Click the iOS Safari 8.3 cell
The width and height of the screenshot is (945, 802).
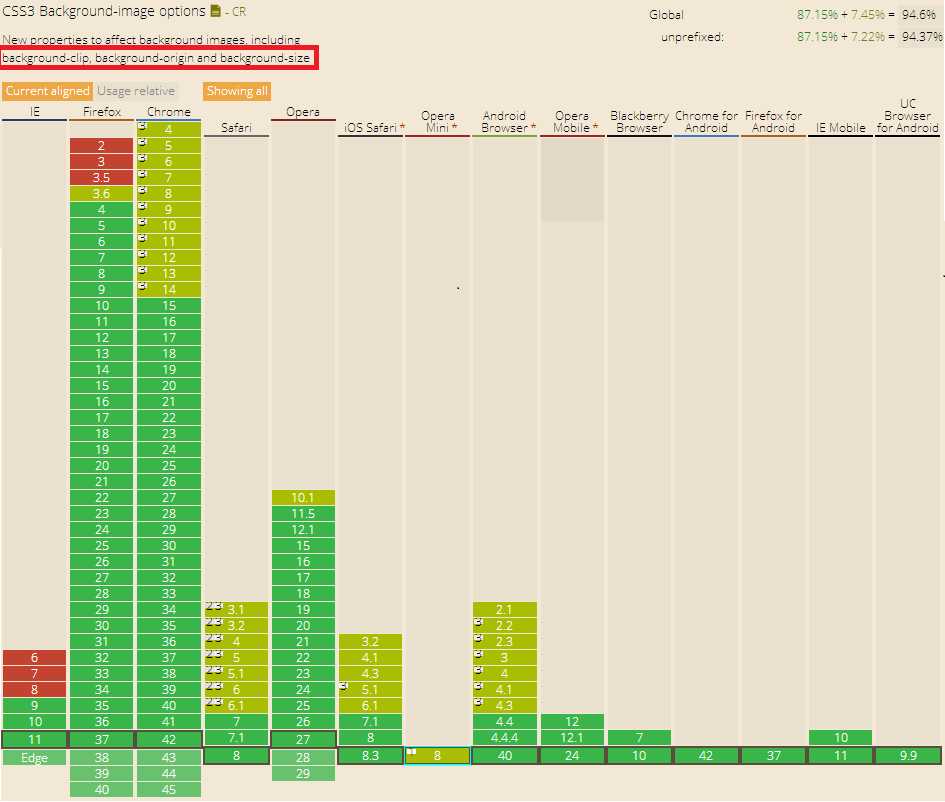[x=371, y=756]
